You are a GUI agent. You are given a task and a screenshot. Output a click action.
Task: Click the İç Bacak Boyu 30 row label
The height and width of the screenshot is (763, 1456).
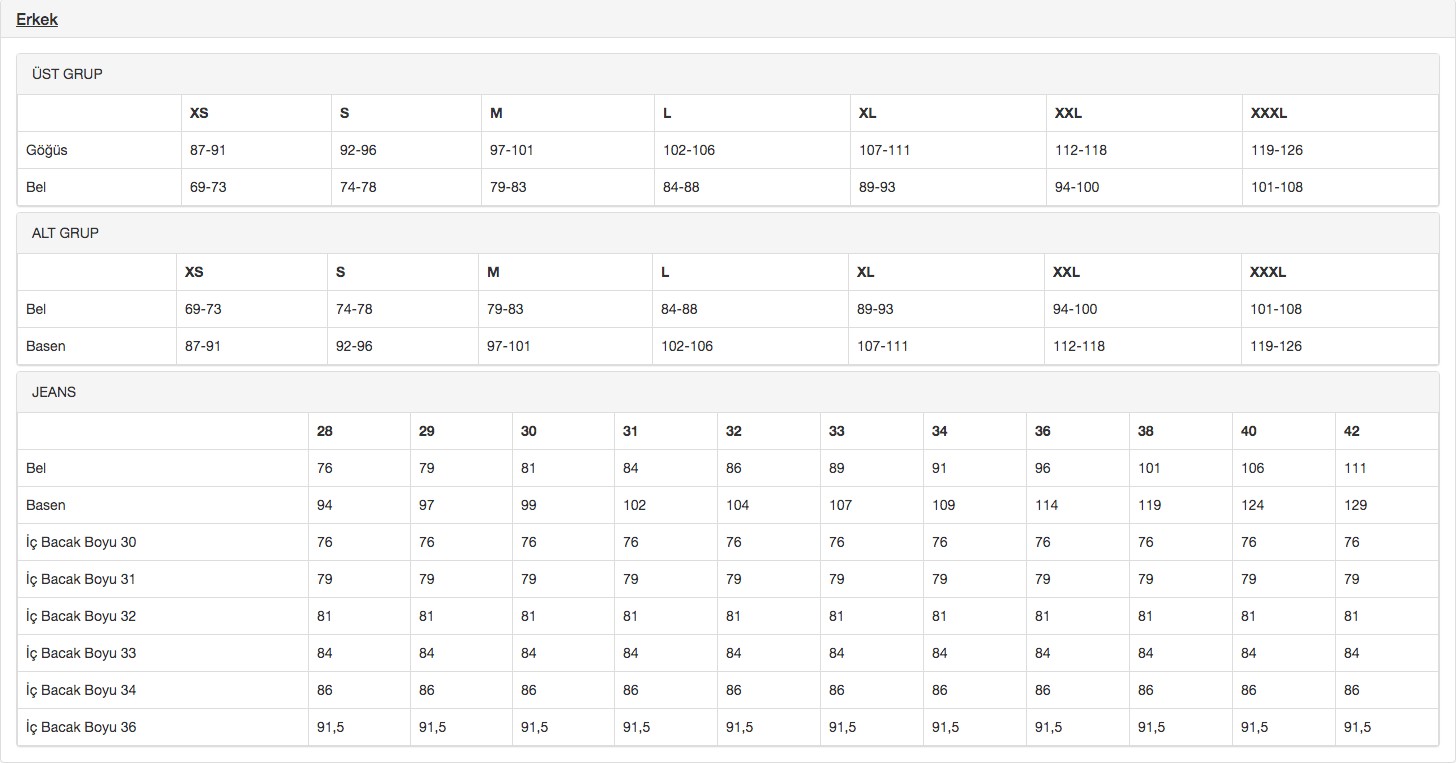(x=81, y=542)
